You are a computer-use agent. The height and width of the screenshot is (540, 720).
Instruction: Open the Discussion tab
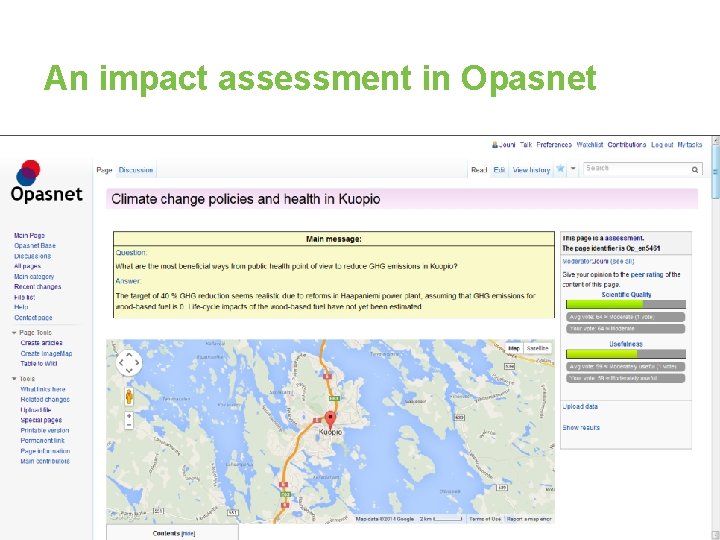point(136,170)
